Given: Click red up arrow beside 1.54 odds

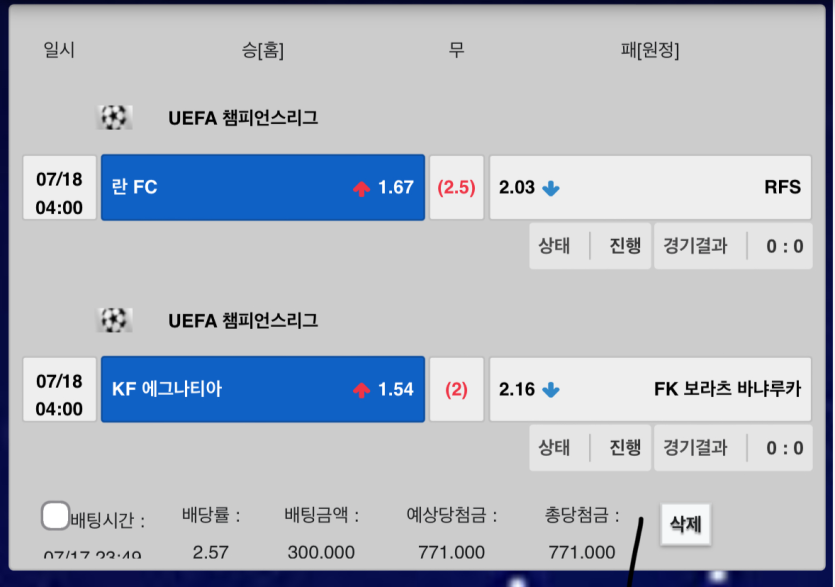Looking at the screenshot, I should [x=361, y=390].
